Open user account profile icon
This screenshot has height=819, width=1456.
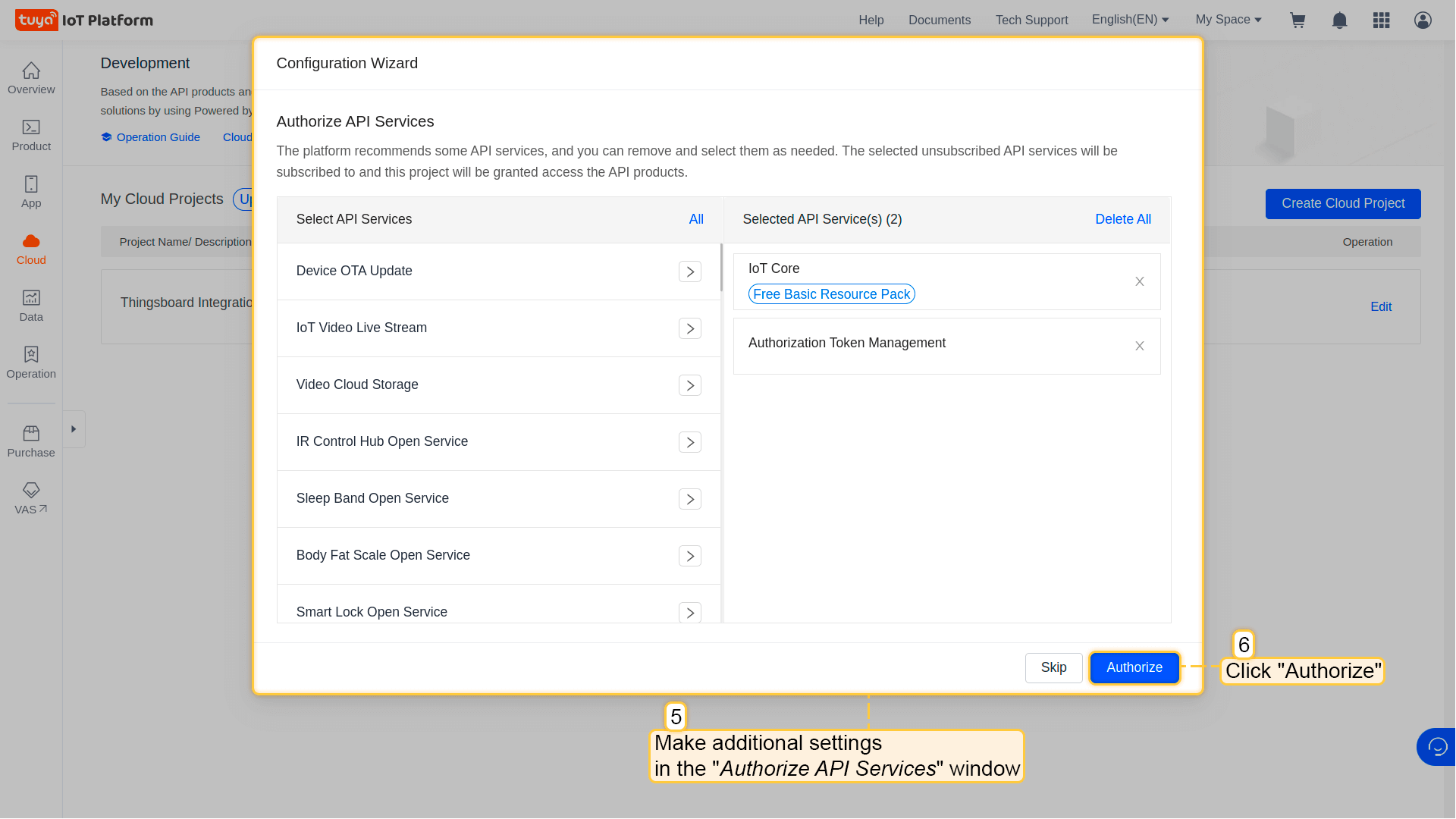pyautogui.click(x=1423, y=20)
